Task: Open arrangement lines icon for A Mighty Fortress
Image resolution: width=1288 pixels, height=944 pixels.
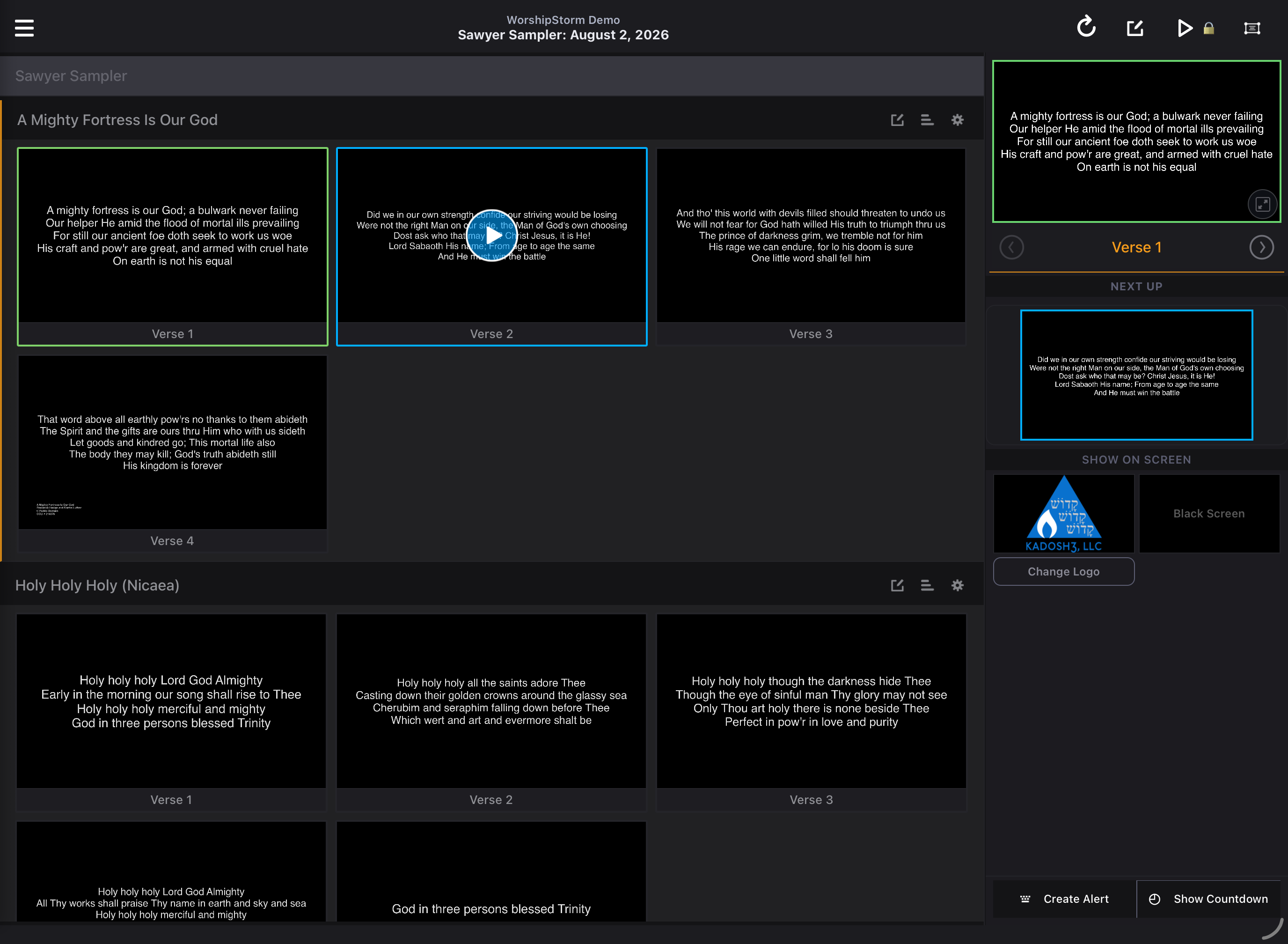Action: point(927,120)
